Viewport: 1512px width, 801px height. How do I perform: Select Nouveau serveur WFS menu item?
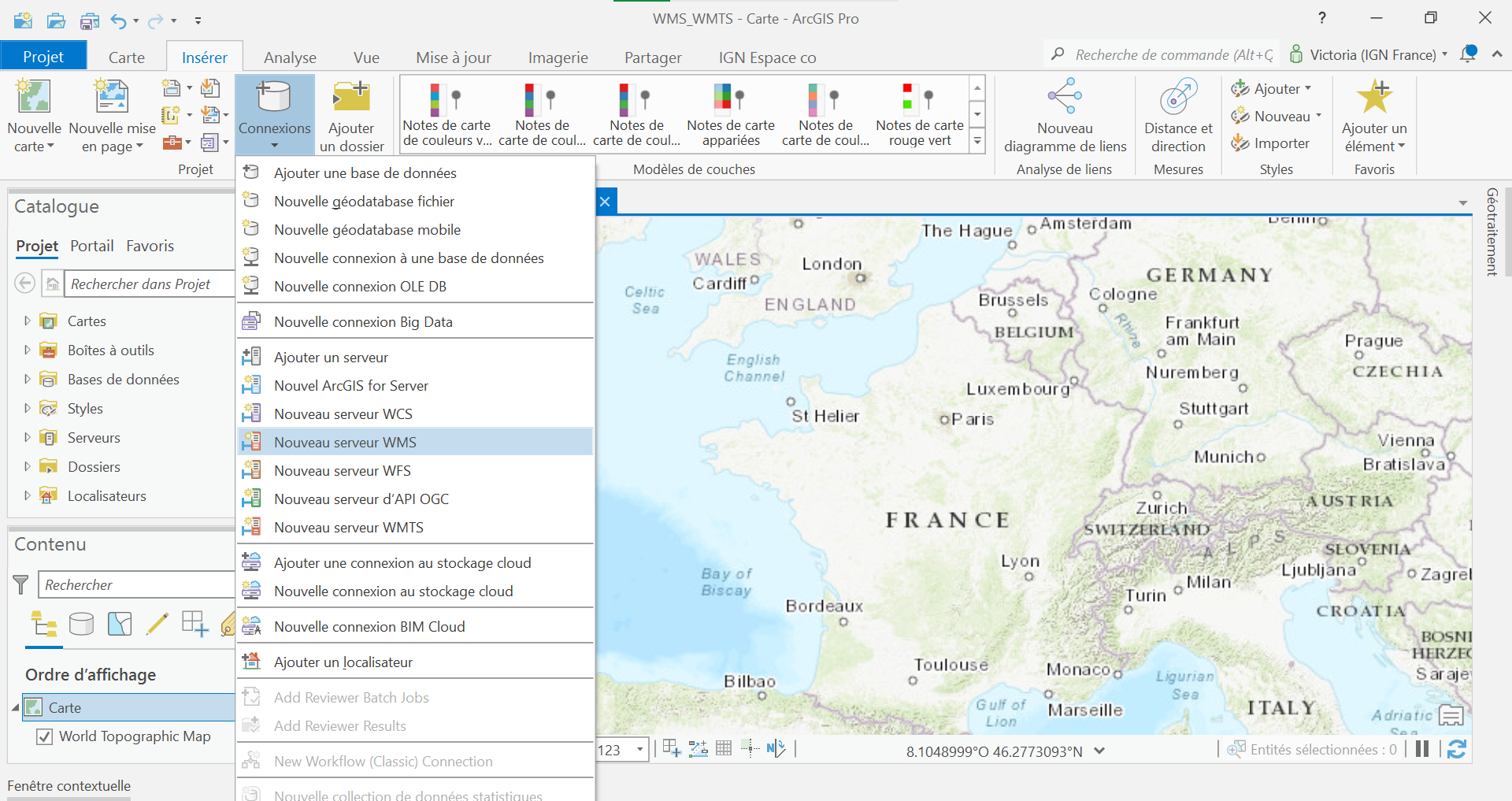coord(415,470)
